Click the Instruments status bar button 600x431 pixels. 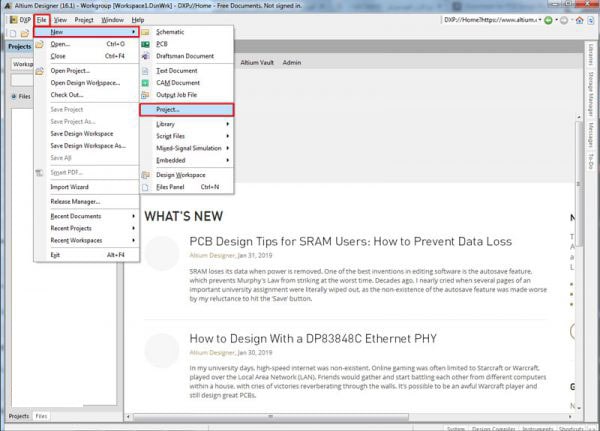click(x=538, y=428)
